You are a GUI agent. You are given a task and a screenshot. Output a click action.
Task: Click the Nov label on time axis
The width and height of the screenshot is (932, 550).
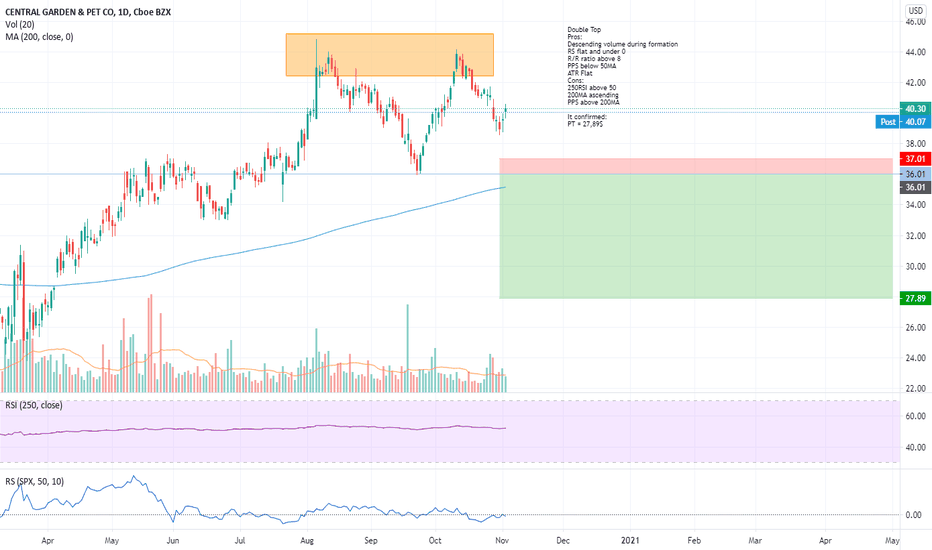tap(502, 540)
